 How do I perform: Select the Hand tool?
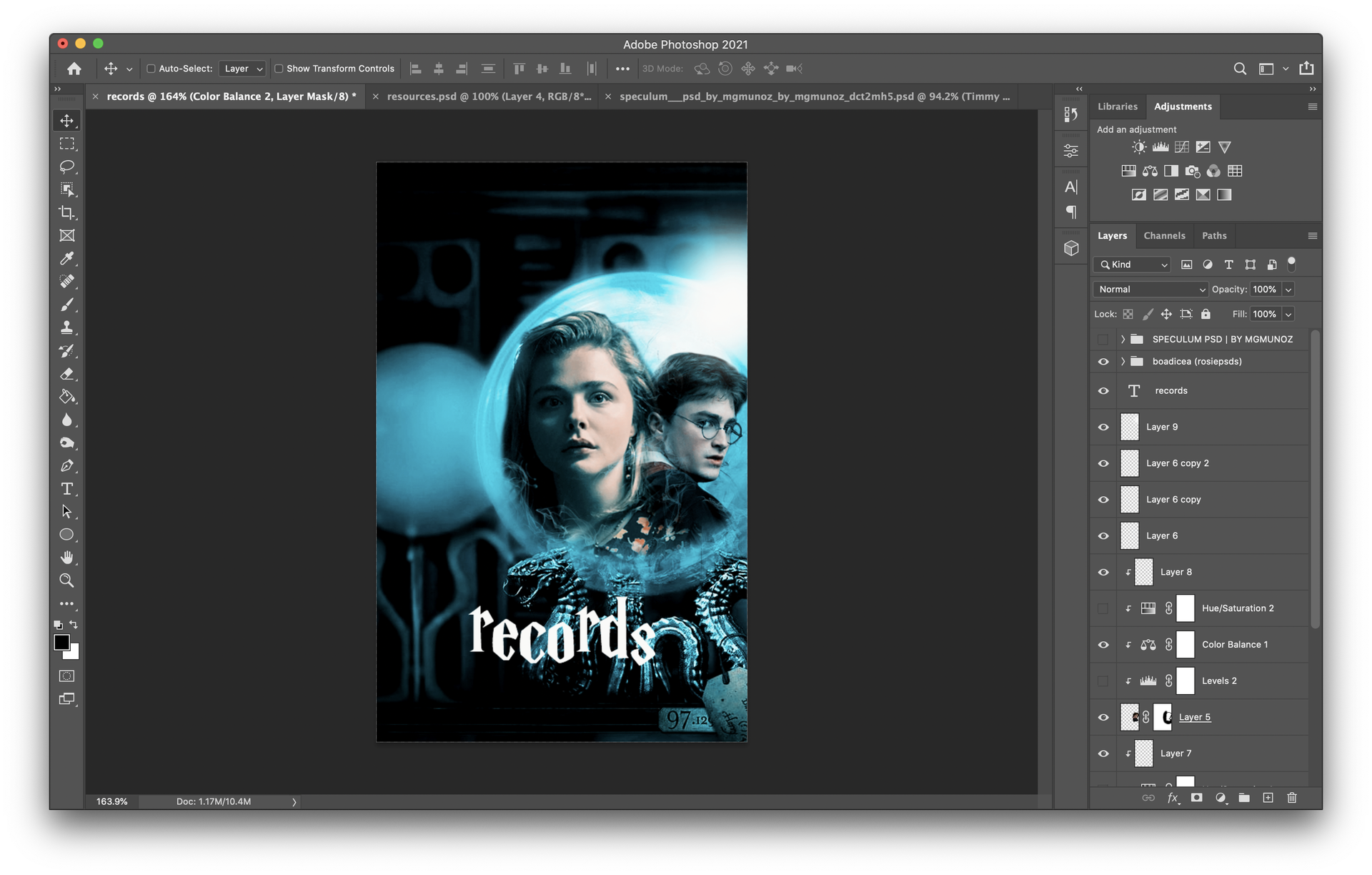click(67, 557)
